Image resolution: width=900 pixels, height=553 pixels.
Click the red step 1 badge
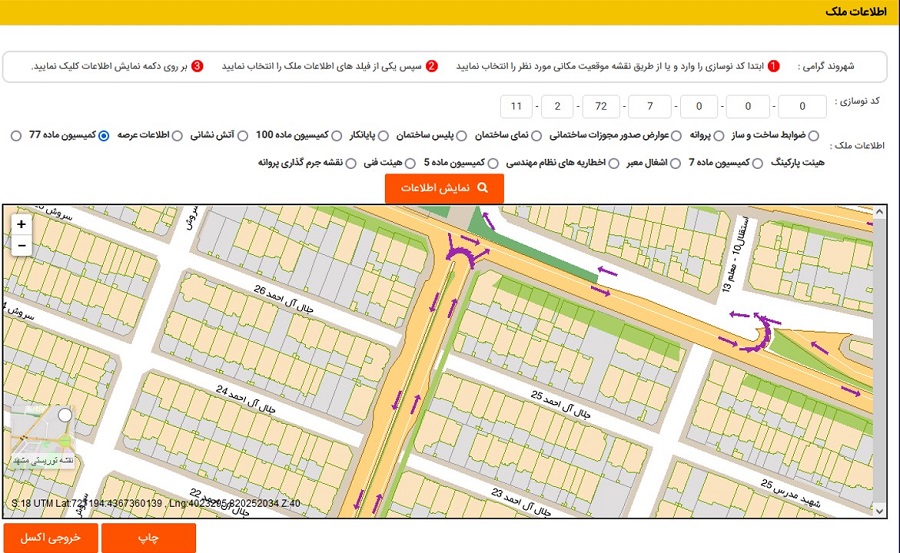coord(774,67)
